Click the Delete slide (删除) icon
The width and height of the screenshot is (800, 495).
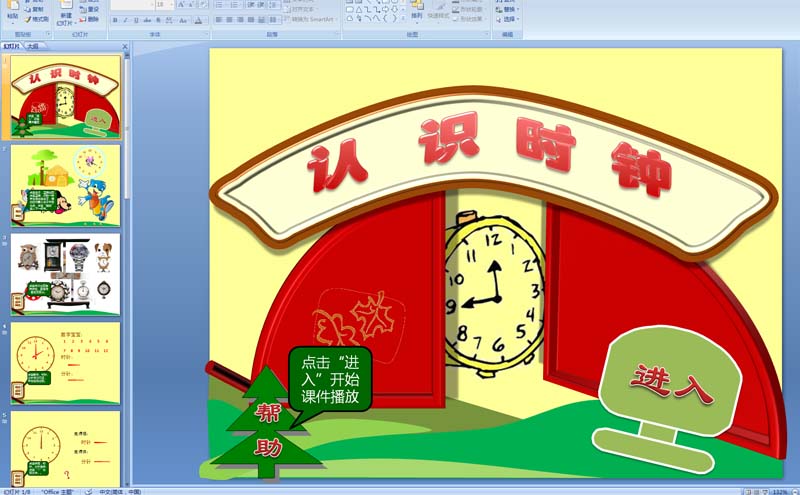coord(91,19)
